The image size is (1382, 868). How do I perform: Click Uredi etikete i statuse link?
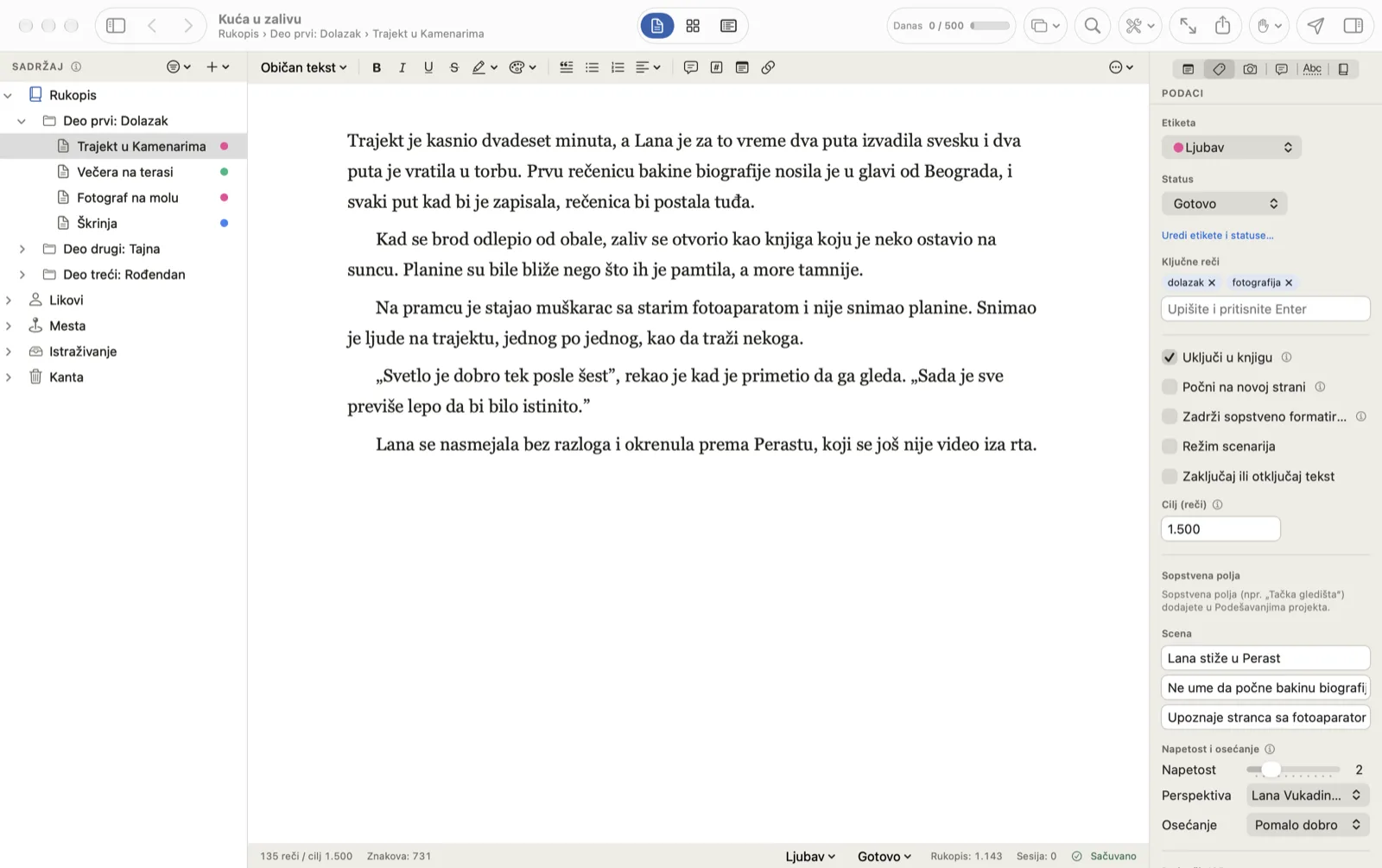[1217, 235]
